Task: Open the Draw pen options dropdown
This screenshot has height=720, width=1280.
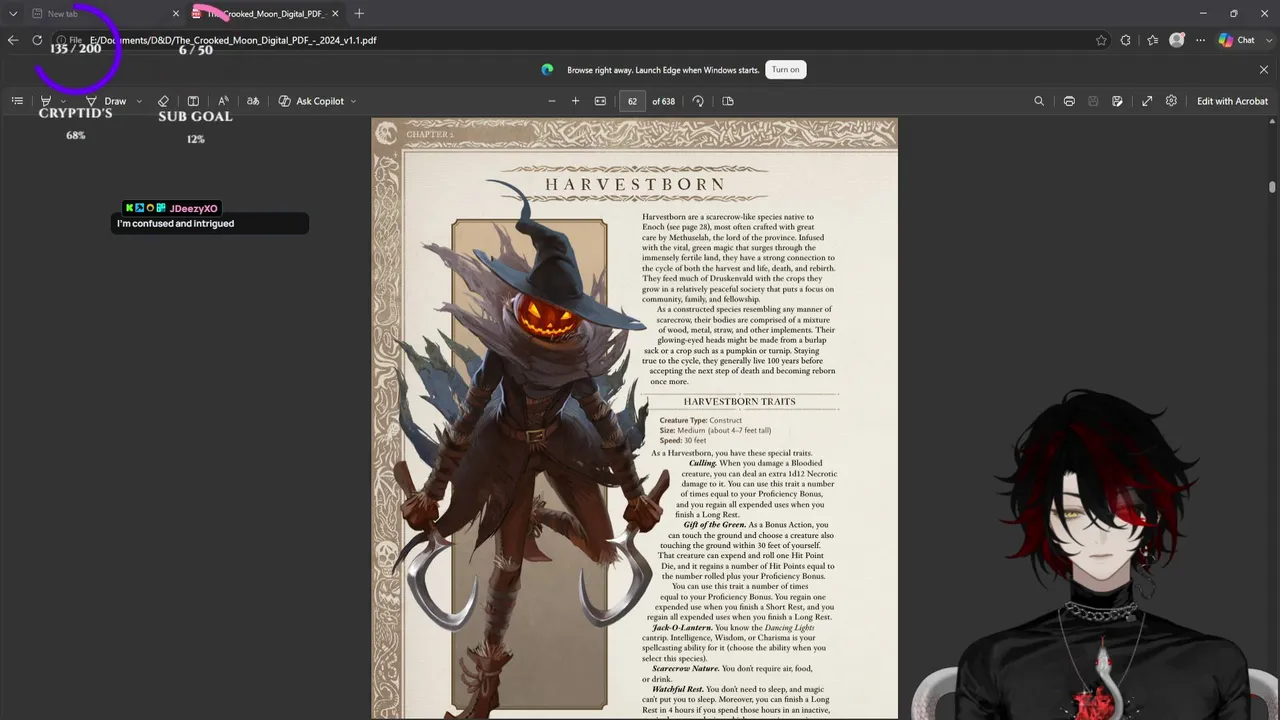Action: click(x=139, y=101)
